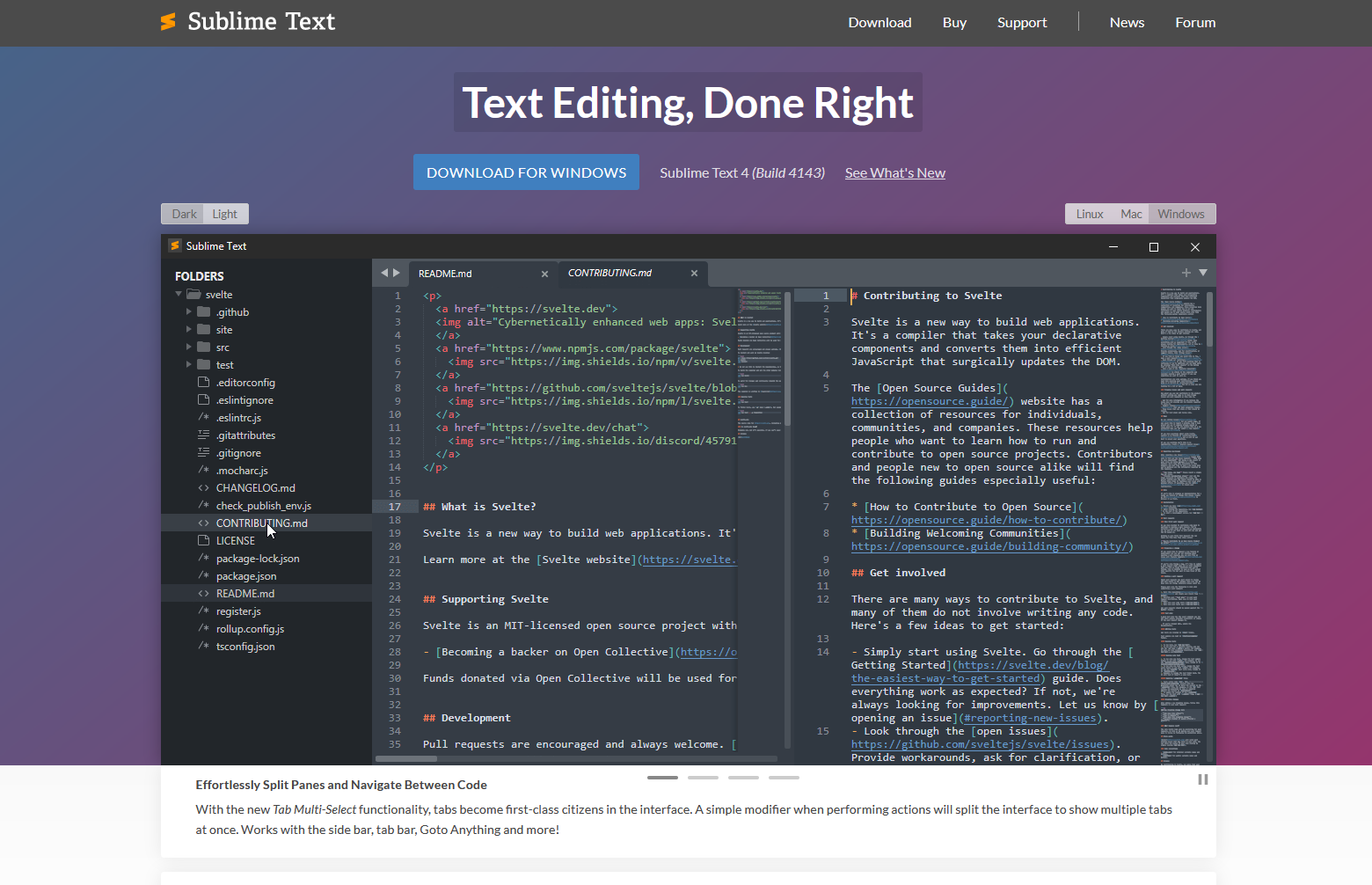Go to the second slideshow indicator
Screen dimensions: 1372x885
(x=703, y=778)
